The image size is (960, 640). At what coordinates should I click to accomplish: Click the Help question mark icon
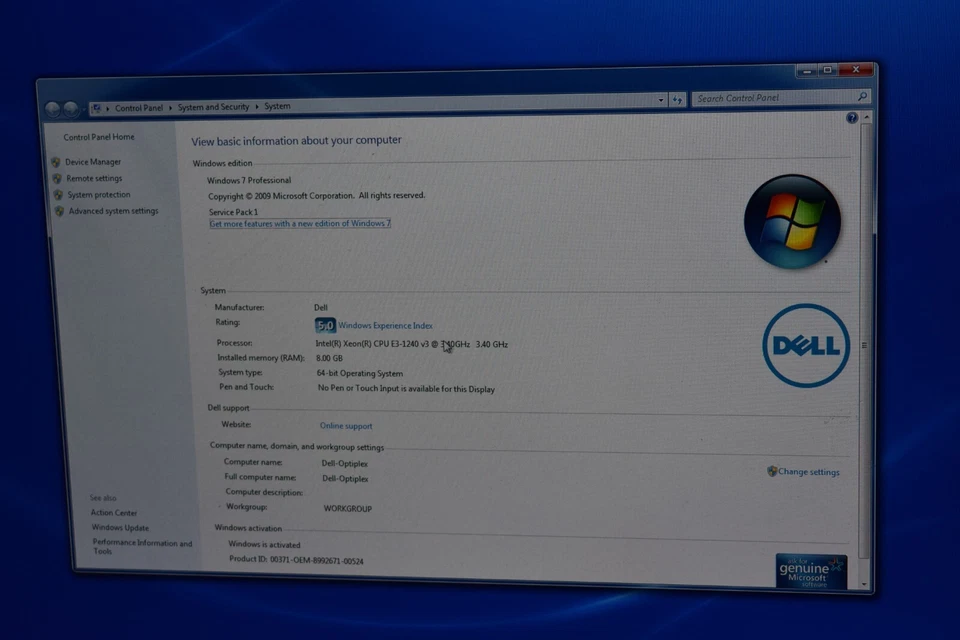851,117
